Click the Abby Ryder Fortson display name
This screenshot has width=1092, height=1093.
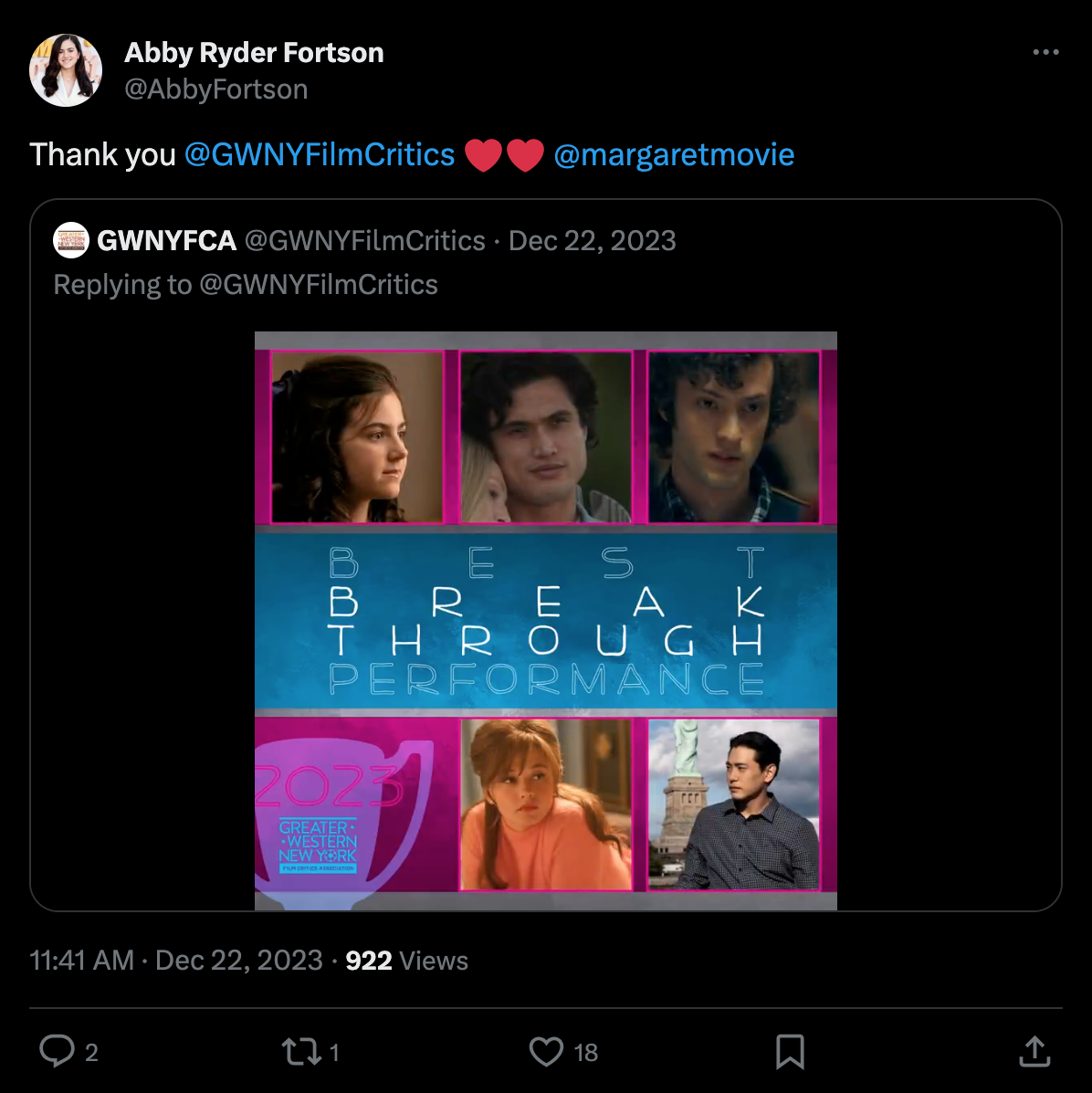click(x=254, y=53)
